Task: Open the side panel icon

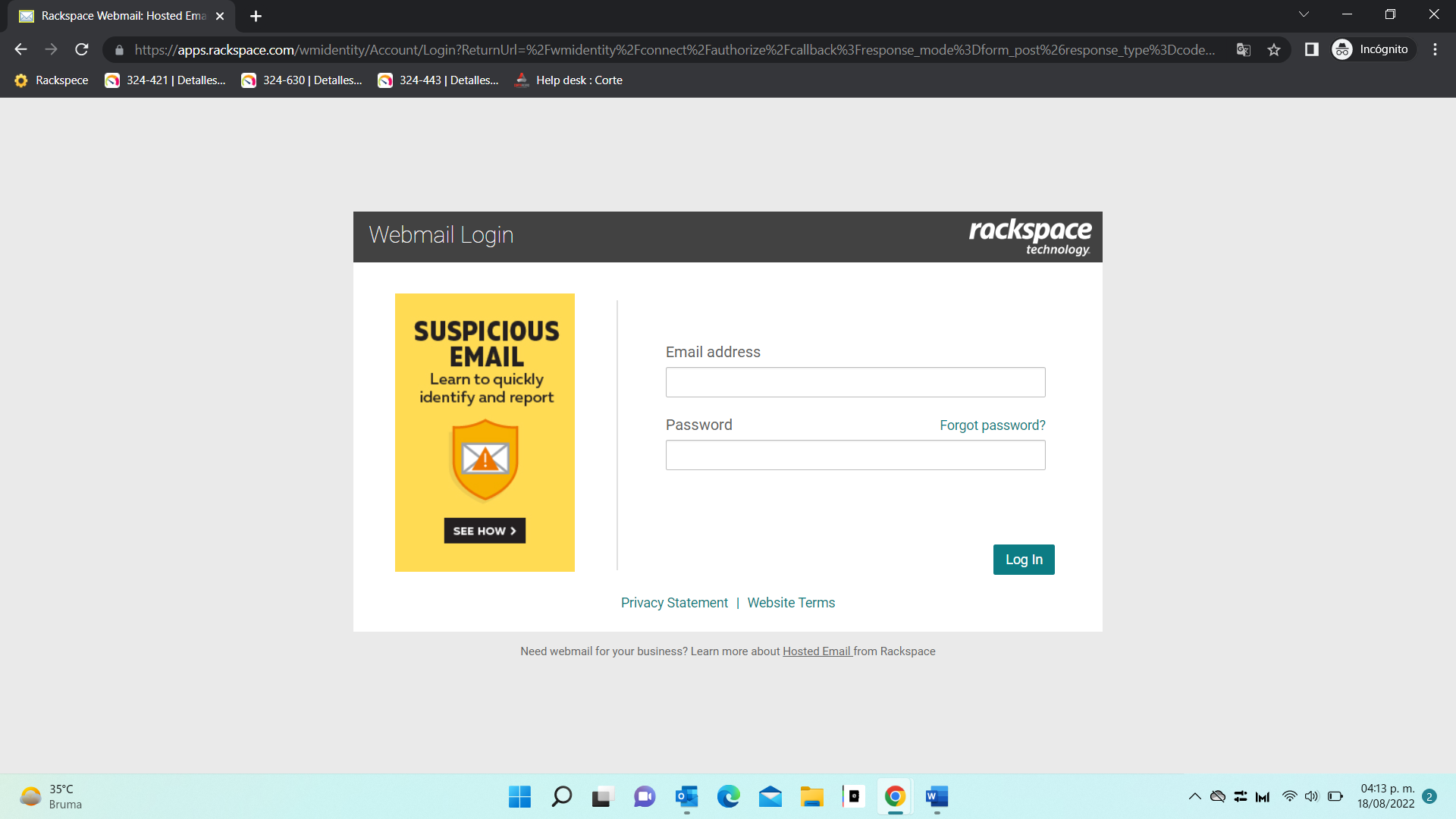Action: pyautogui.click(x=1311, y=49)
